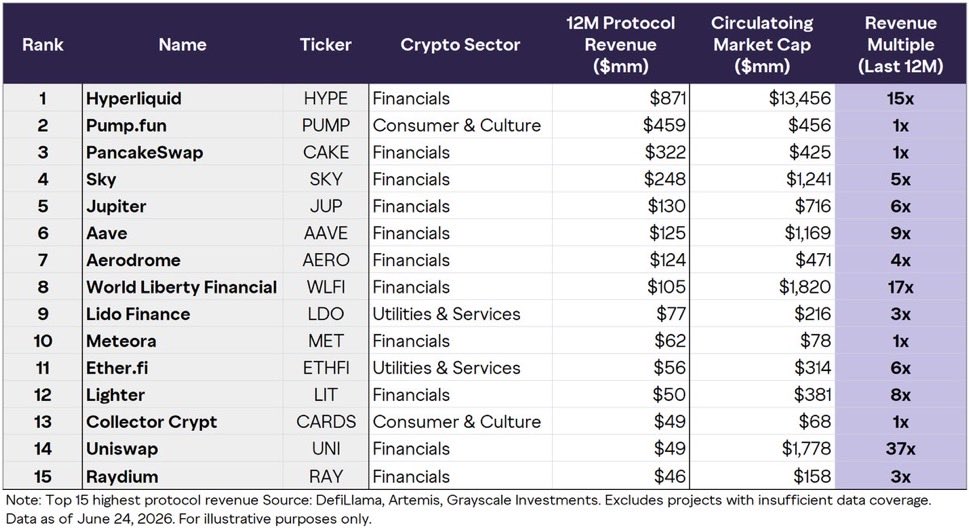Click the Rank column header
Image resolution: width=969 pixels, height=528 pixels.
43,45
